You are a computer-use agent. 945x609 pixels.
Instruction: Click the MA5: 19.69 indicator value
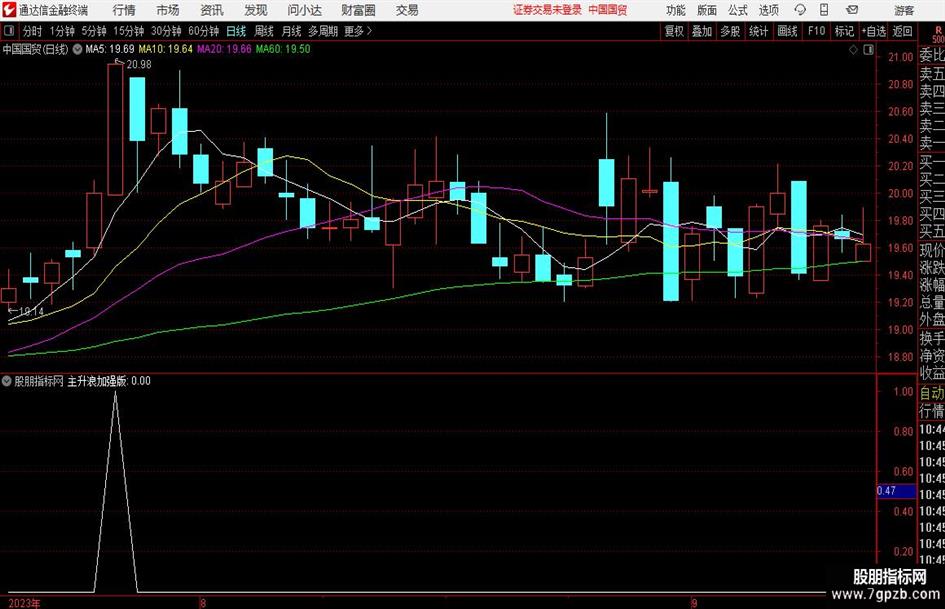pos(110,49)
